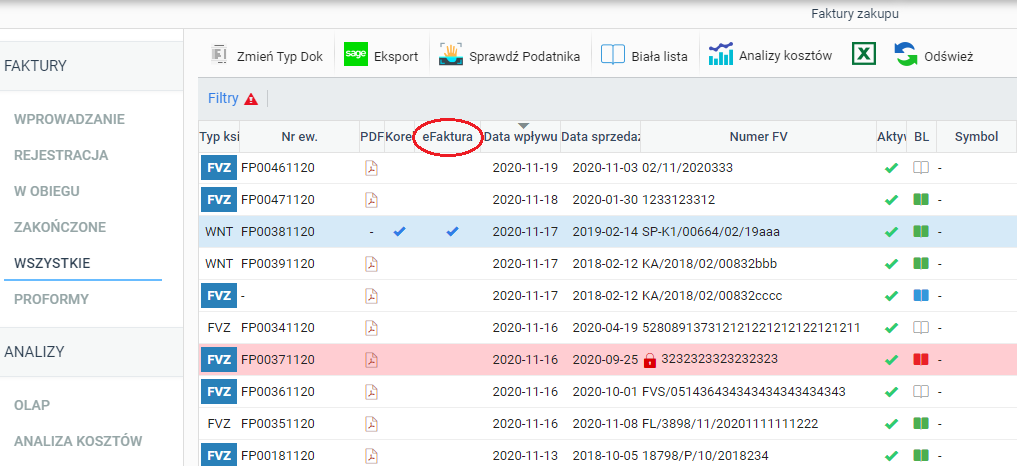The height and width of the screenshot is (467, 1017).
Task: Click the Zmień Typ Dok document icon
Action: click(221, 55)
